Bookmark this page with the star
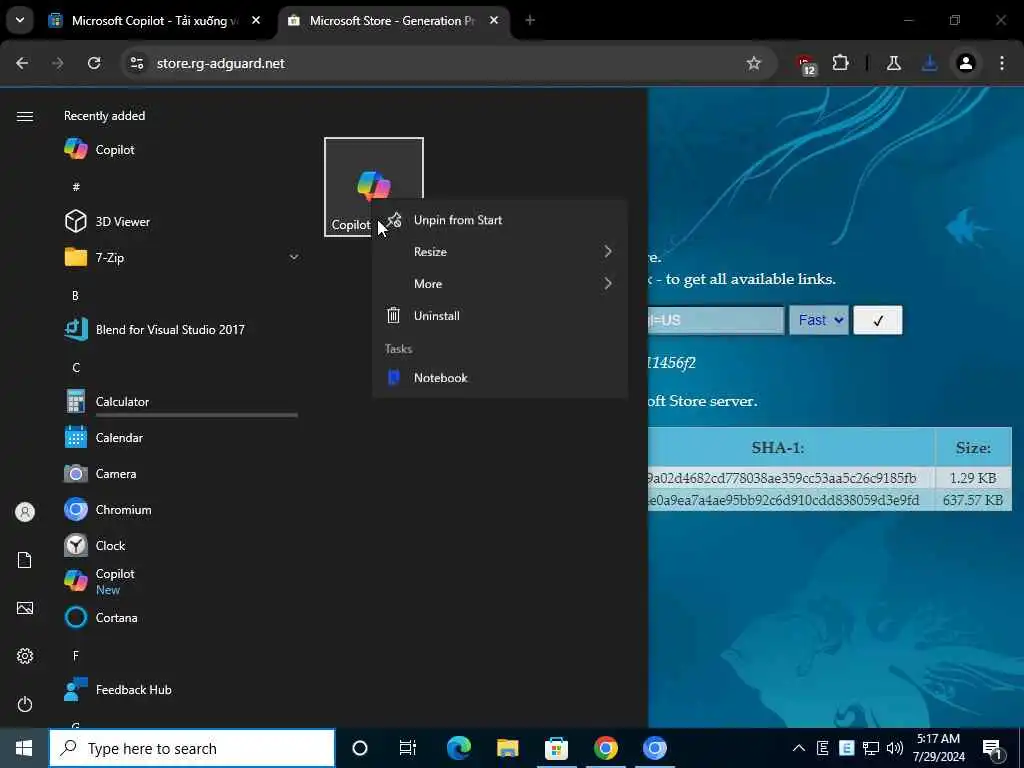This screenshot has height=768, width=1024. 754,63
